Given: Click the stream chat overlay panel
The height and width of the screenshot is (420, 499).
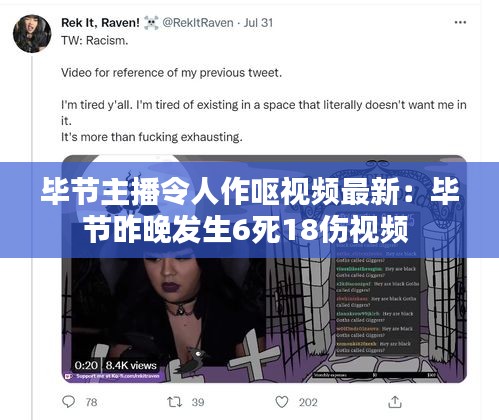Looking at the screenshot, I should (x=377, y=298).
